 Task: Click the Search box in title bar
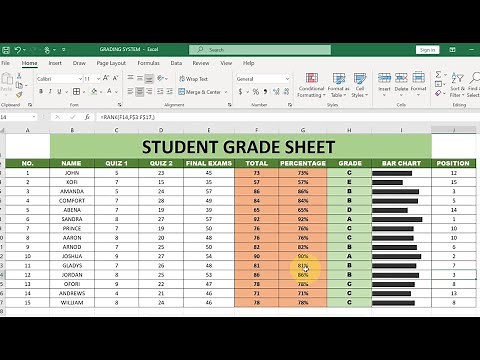[260, 50]
